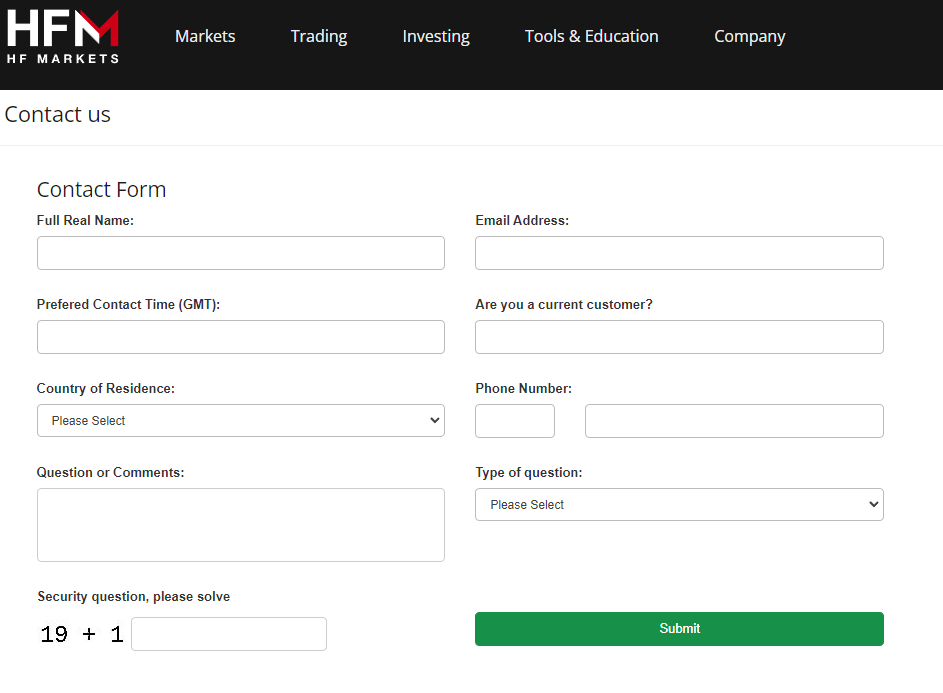The image size is (943, 693).
Task: Expand the Type of question dropdown
Action: [679, 505]
